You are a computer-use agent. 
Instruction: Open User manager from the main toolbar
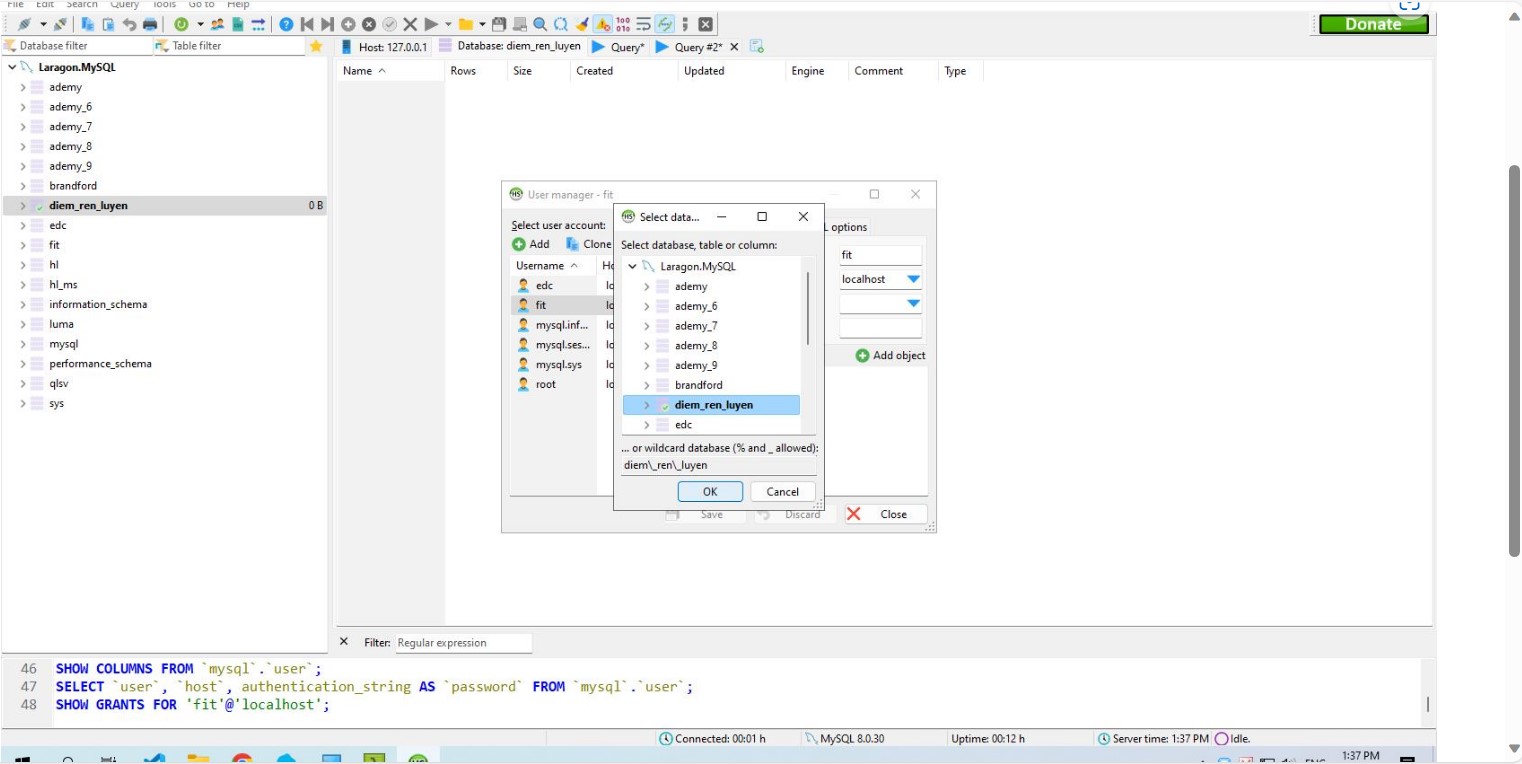(x=217, y=24)
